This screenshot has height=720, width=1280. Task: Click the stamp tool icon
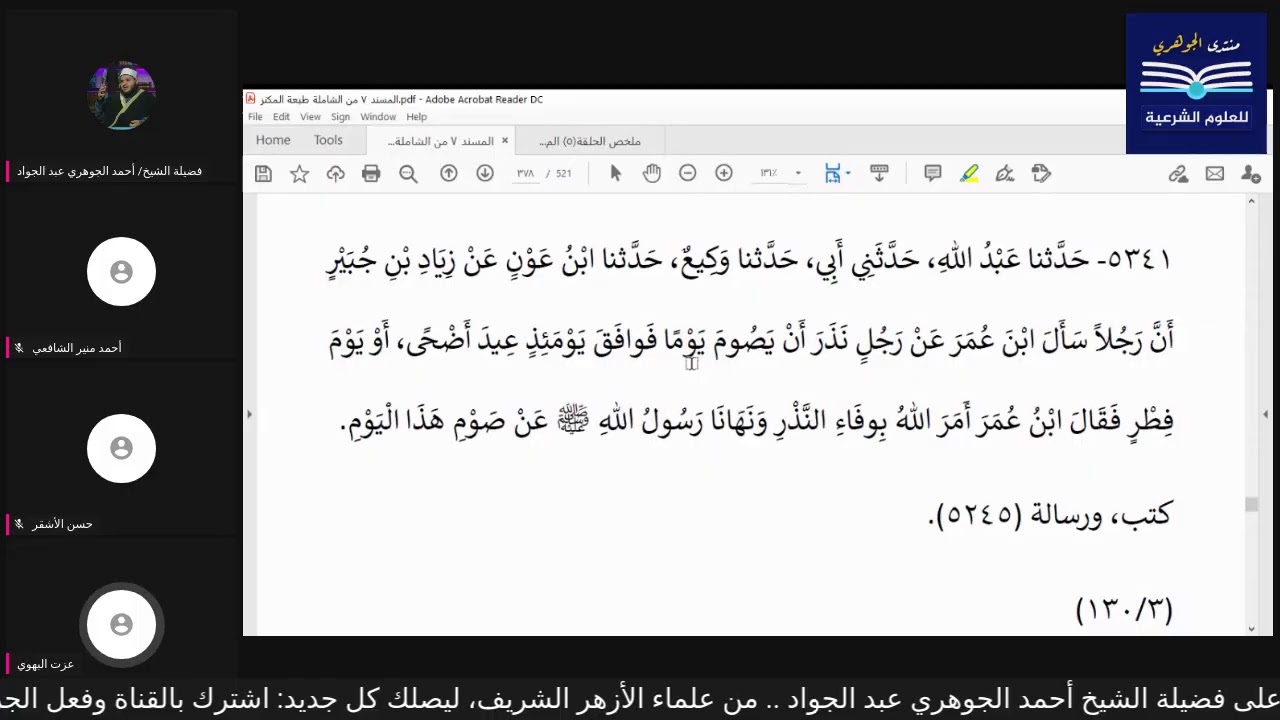[1041, 173]
